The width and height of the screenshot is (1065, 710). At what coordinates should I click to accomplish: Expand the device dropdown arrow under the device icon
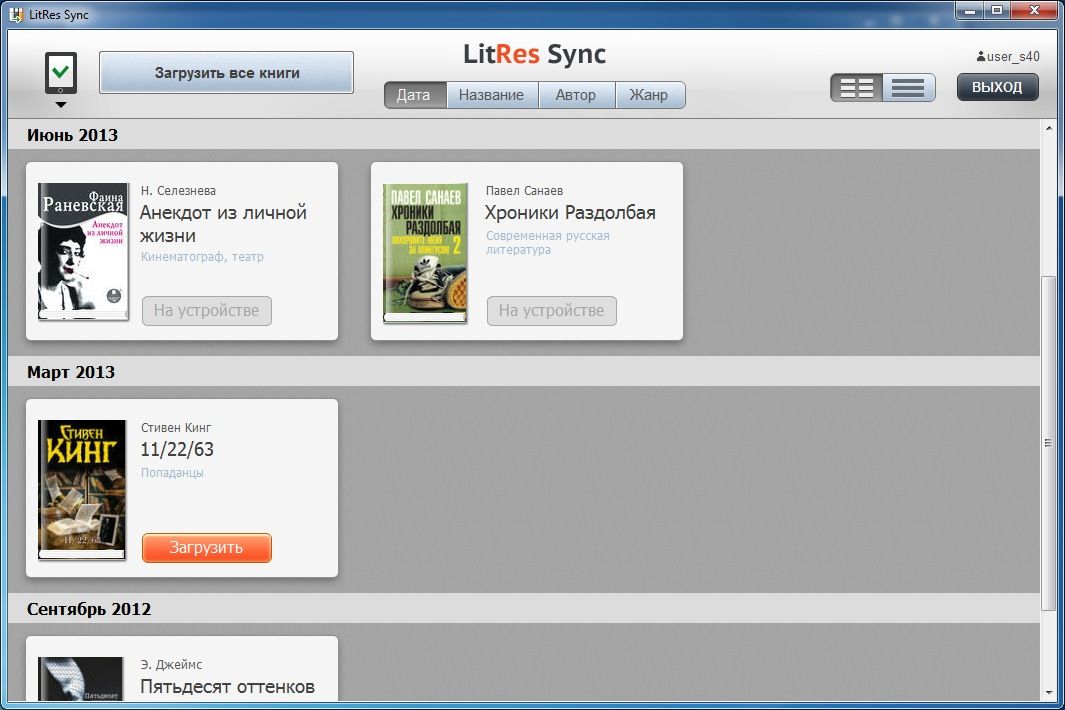60,105
